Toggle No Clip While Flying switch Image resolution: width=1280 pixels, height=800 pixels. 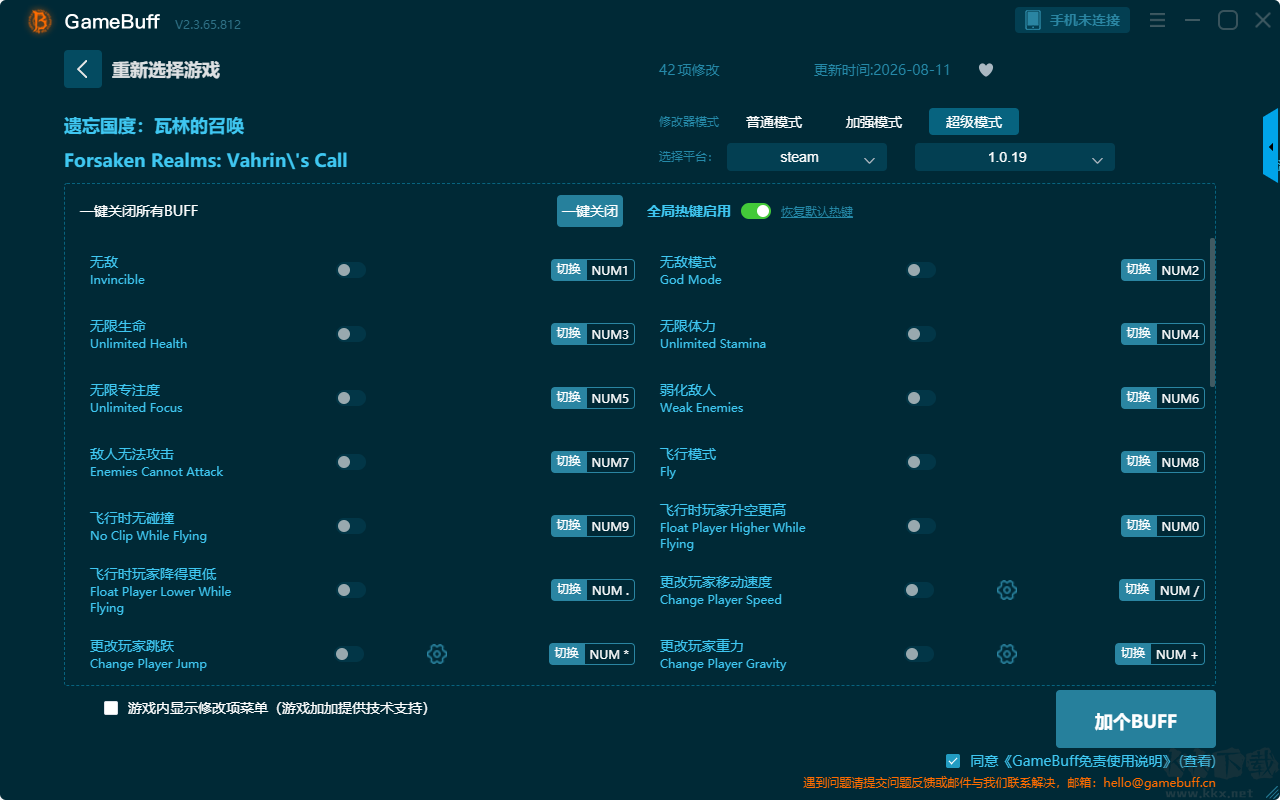coord(351,526)
